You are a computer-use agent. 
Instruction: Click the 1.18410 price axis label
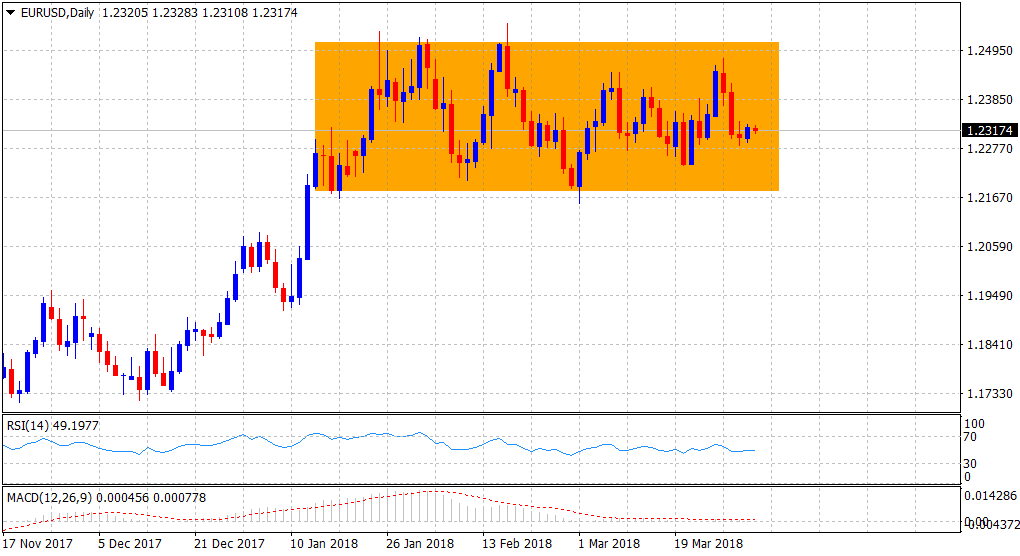(989, 345)
